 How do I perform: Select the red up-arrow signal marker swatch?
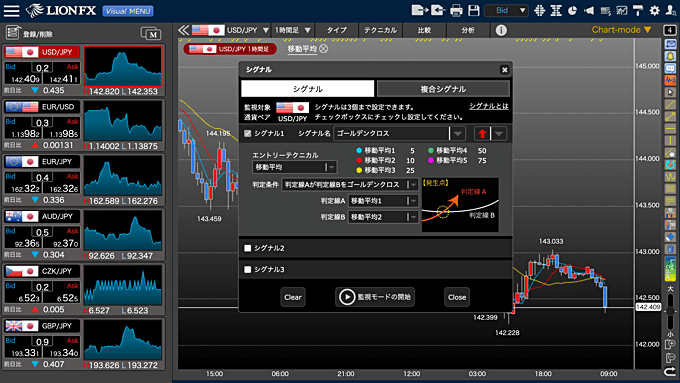(482, 134)
